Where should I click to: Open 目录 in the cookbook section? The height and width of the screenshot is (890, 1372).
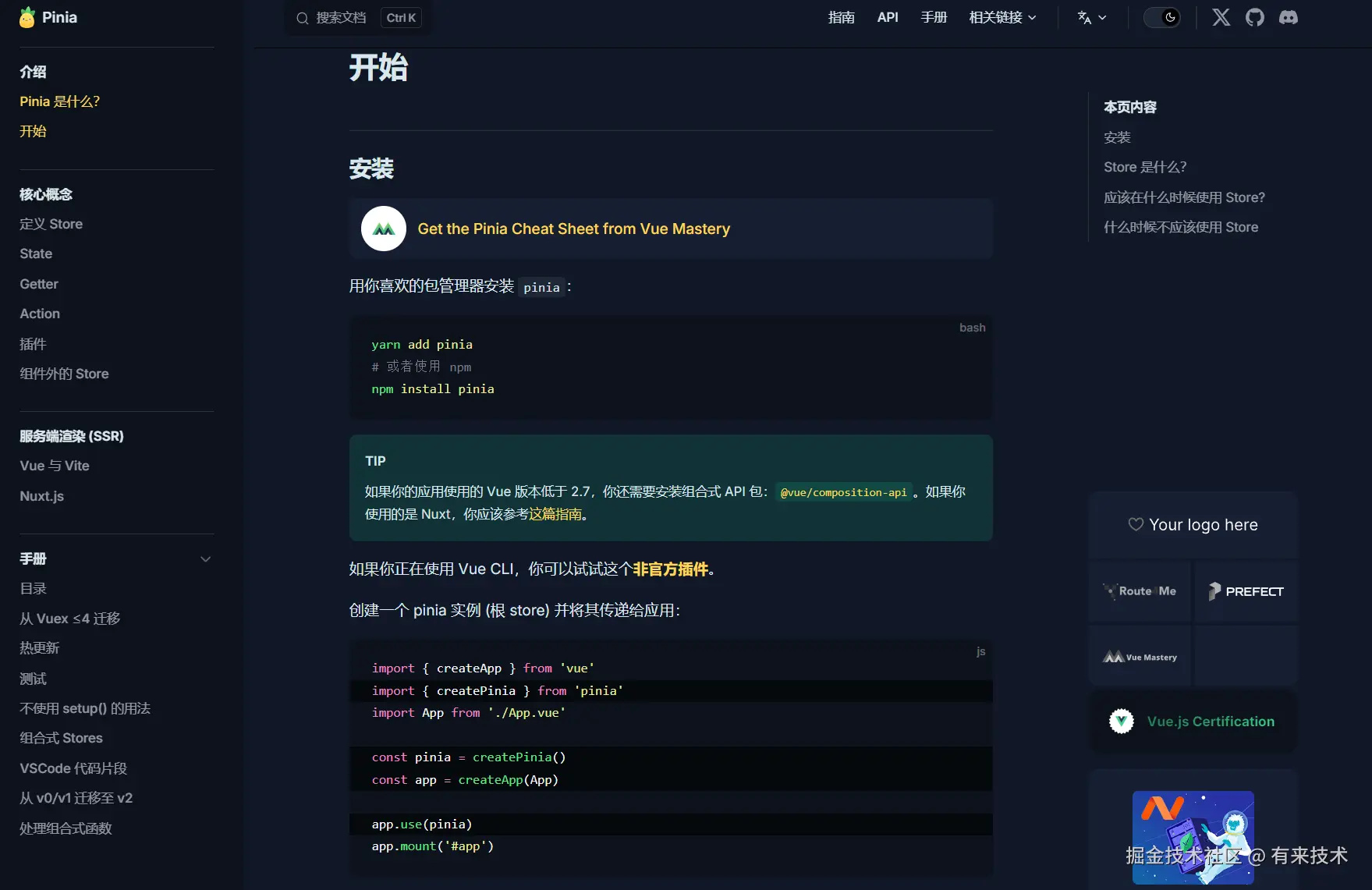point(33,589)
